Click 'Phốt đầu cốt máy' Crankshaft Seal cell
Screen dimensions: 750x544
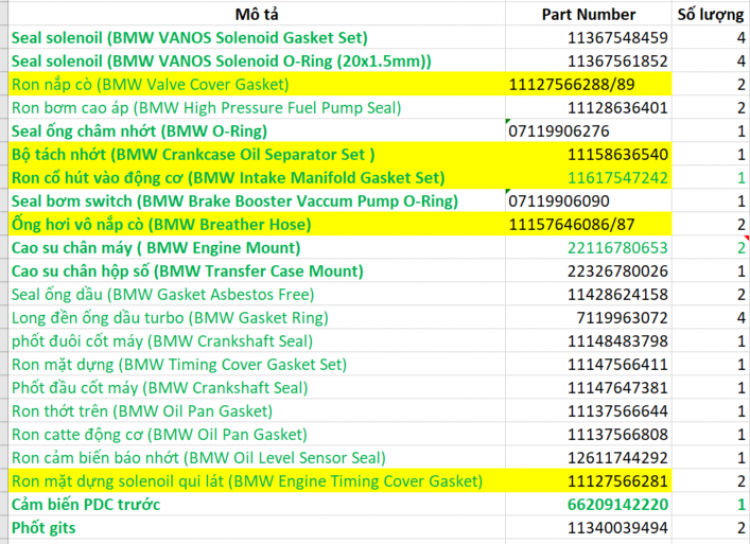point(257,388)
